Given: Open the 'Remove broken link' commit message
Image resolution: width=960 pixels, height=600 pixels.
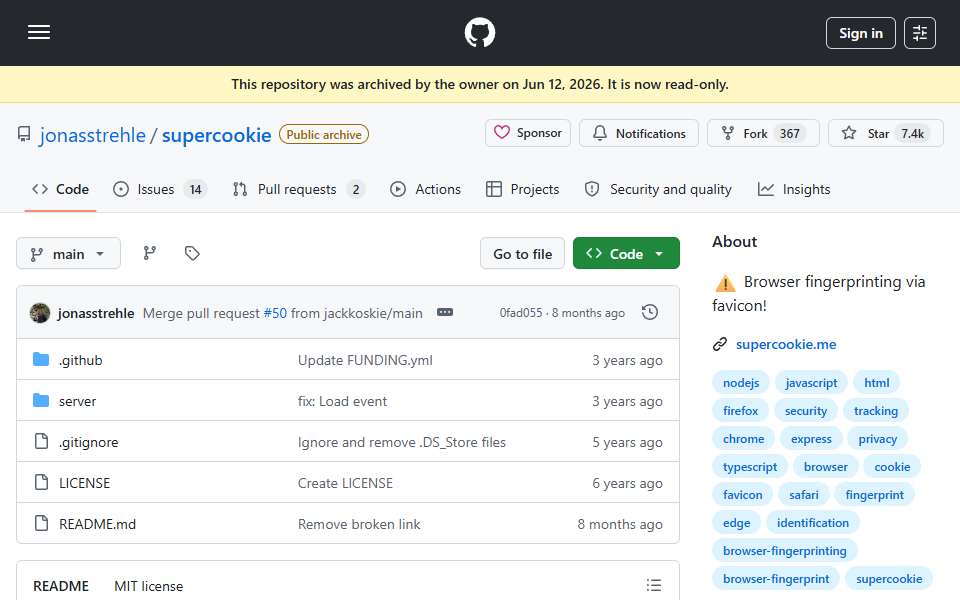Looking at the screenshot, I should pyautogui.click(x=359, y=524).
